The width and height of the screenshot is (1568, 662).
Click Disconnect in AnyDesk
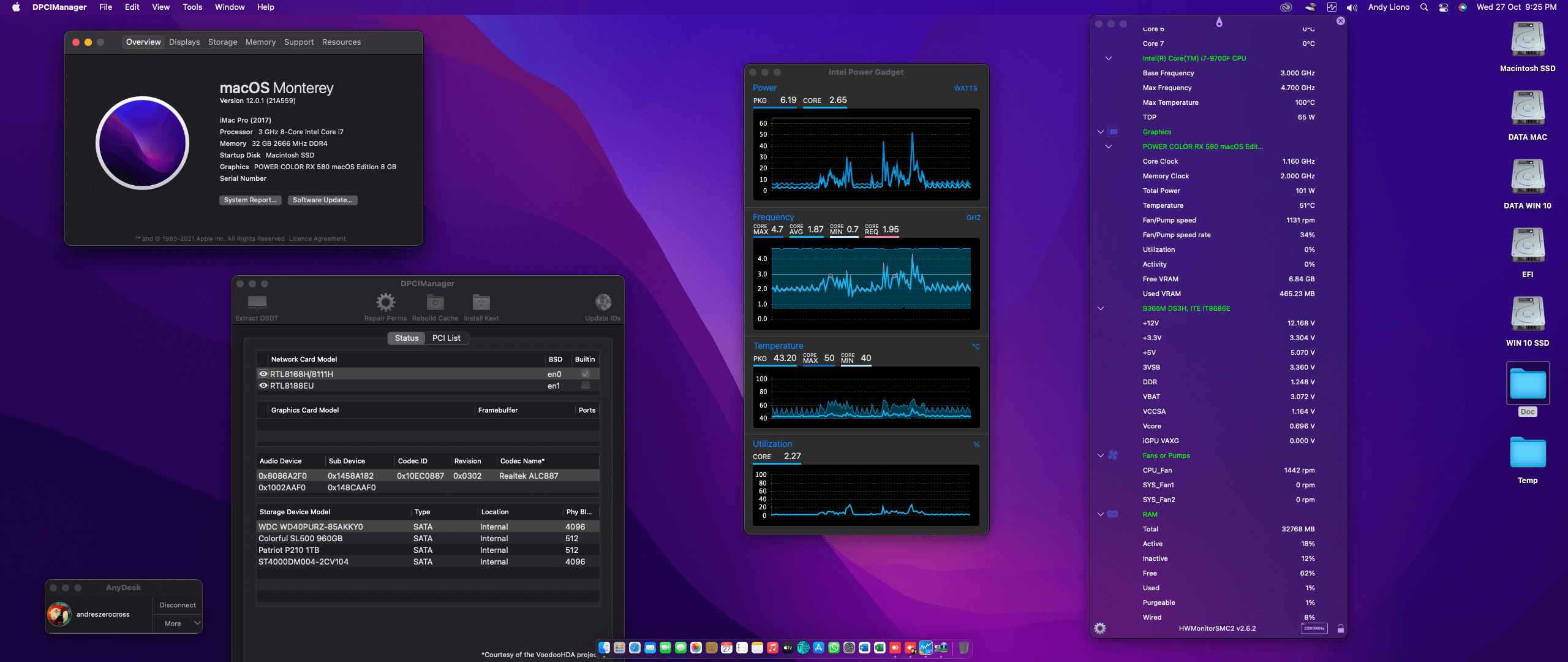click(x=178, y=605)
